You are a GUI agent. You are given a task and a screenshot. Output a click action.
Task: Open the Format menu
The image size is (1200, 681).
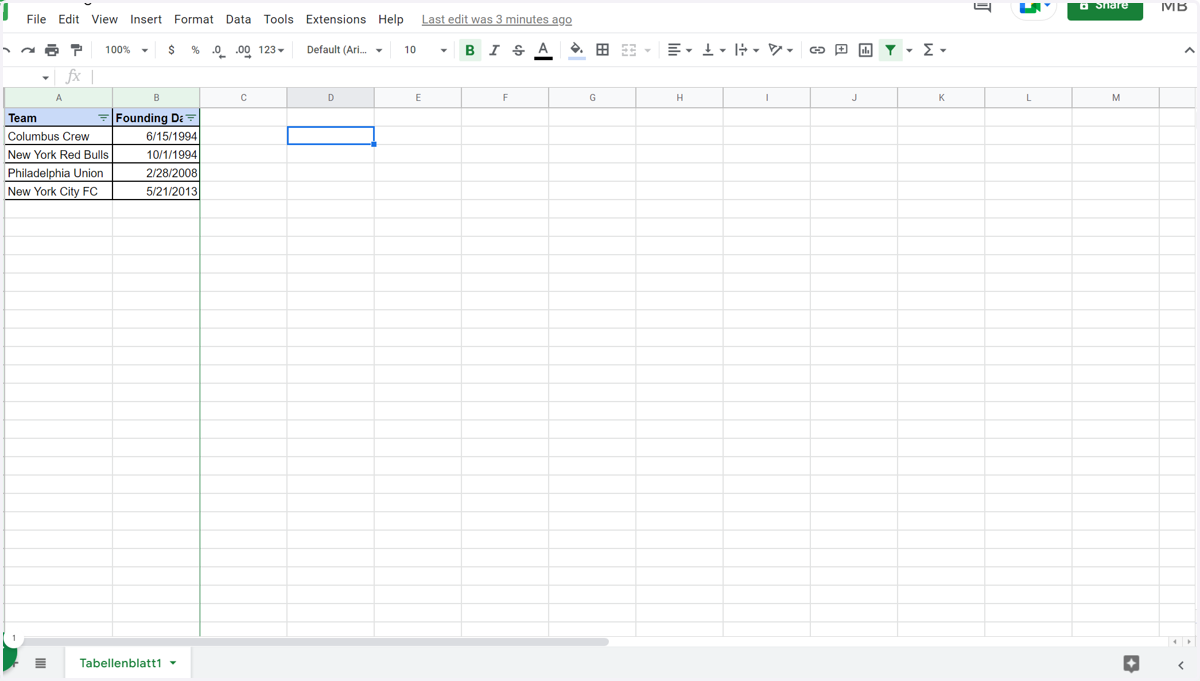coord(194,19)
